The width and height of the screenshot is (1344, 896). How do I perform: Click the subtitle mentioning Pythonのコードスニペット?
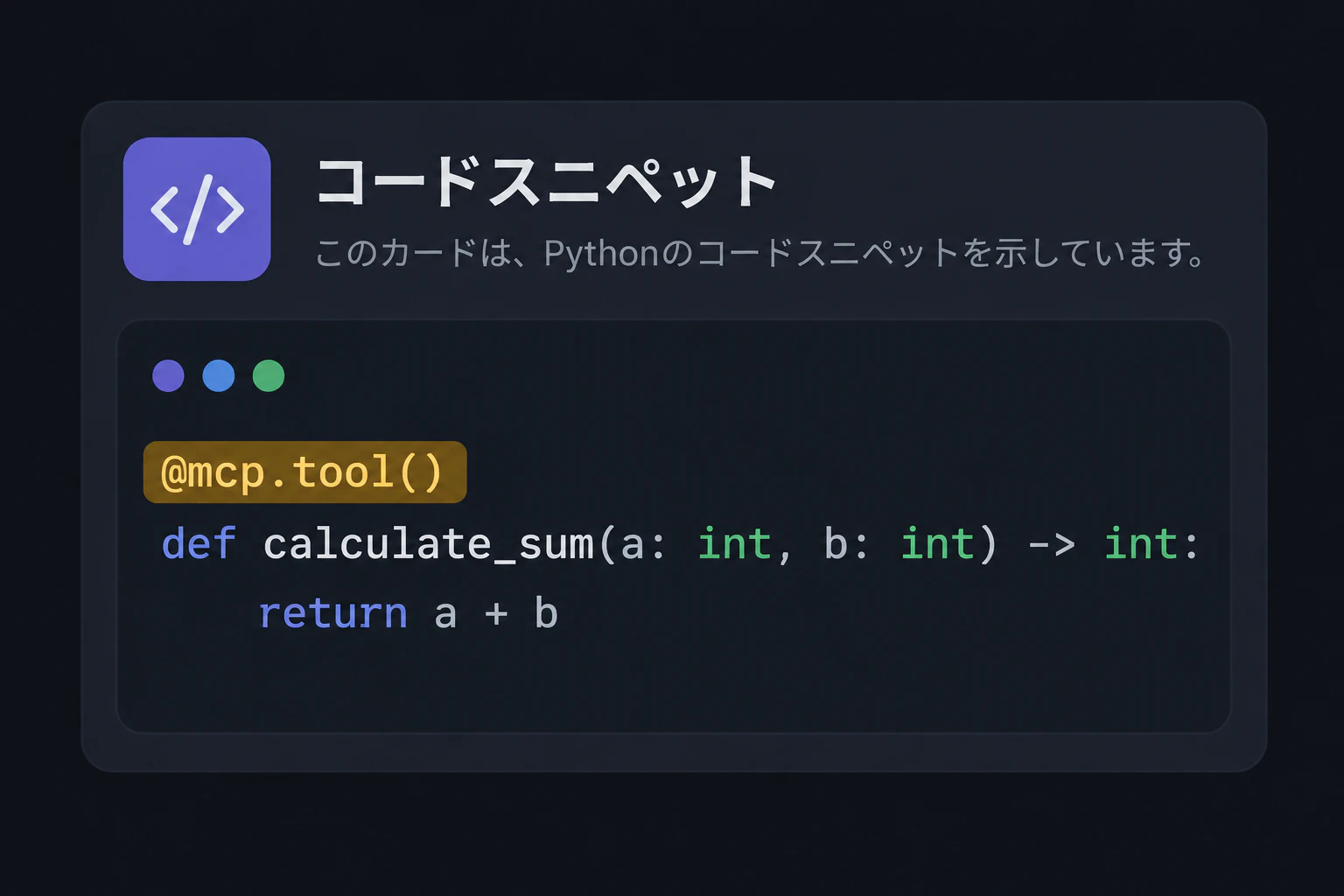759,254
